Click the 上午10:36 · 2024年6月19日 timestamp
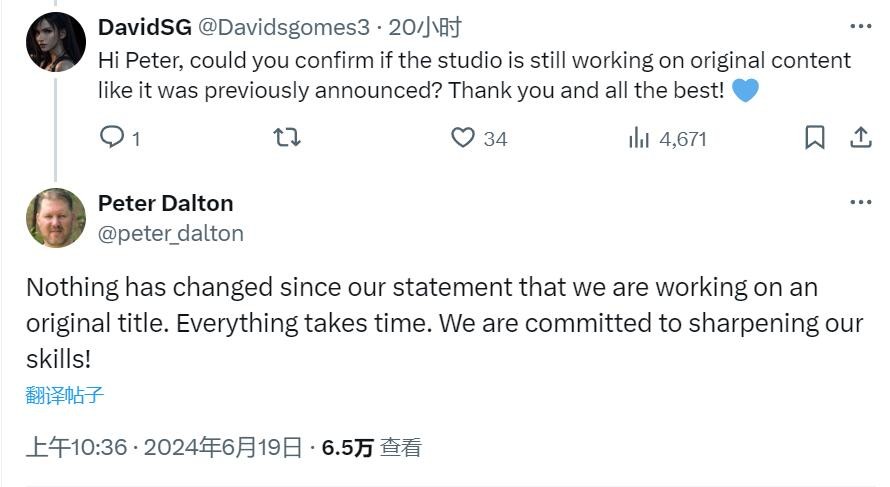Screen dimensions: 890x487 164,447
